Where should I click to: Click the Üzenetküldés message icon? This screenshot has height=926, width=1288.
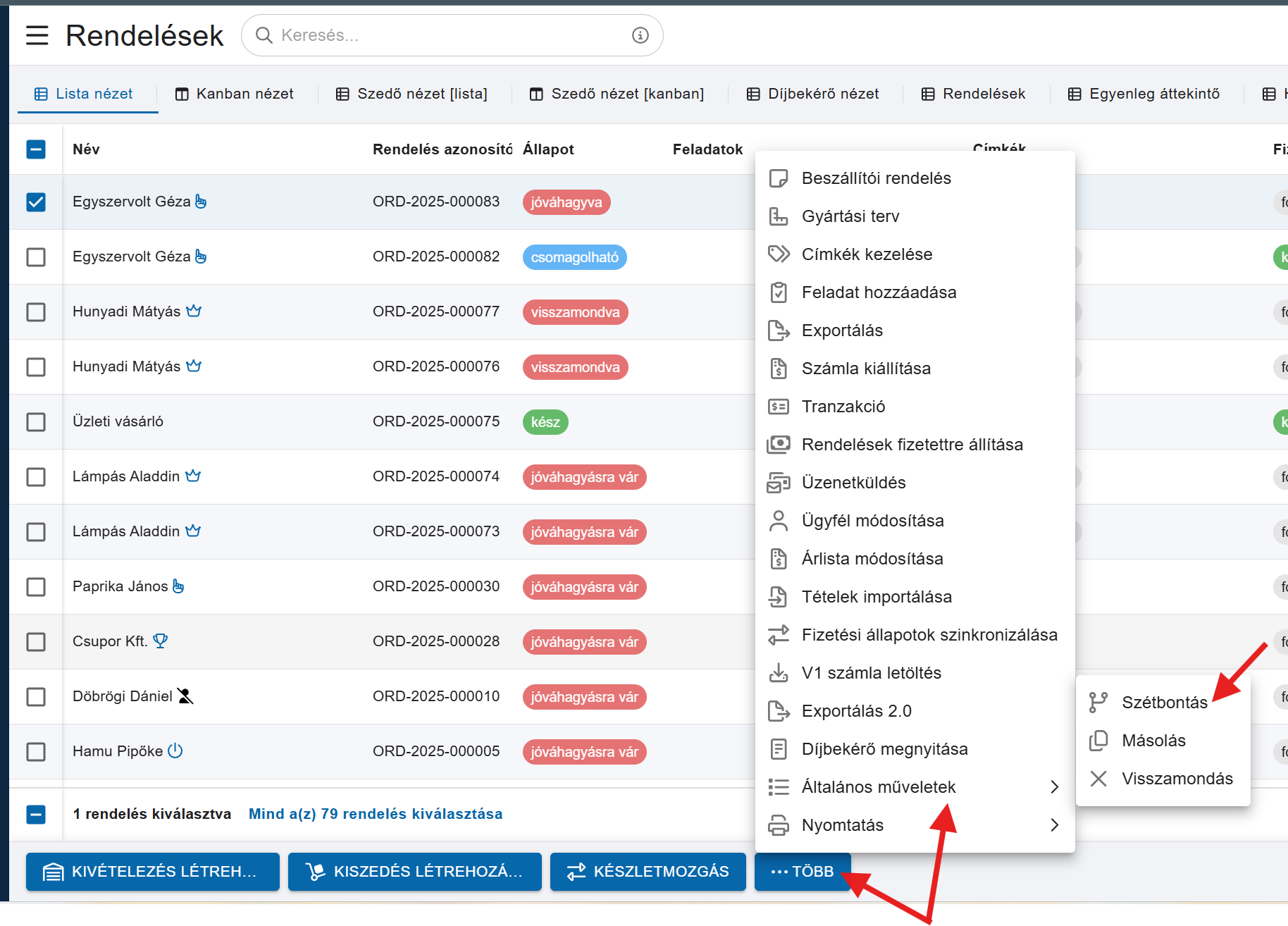(x=778, y=483)
